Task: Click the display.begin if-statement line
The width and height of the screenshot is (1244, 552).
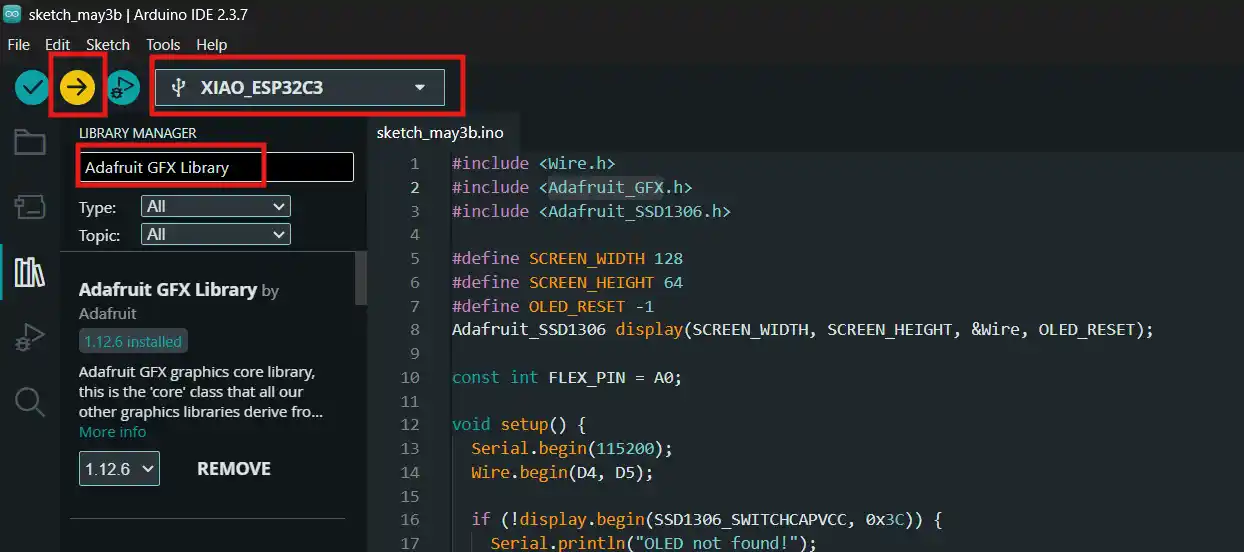Action: point(707,519)
